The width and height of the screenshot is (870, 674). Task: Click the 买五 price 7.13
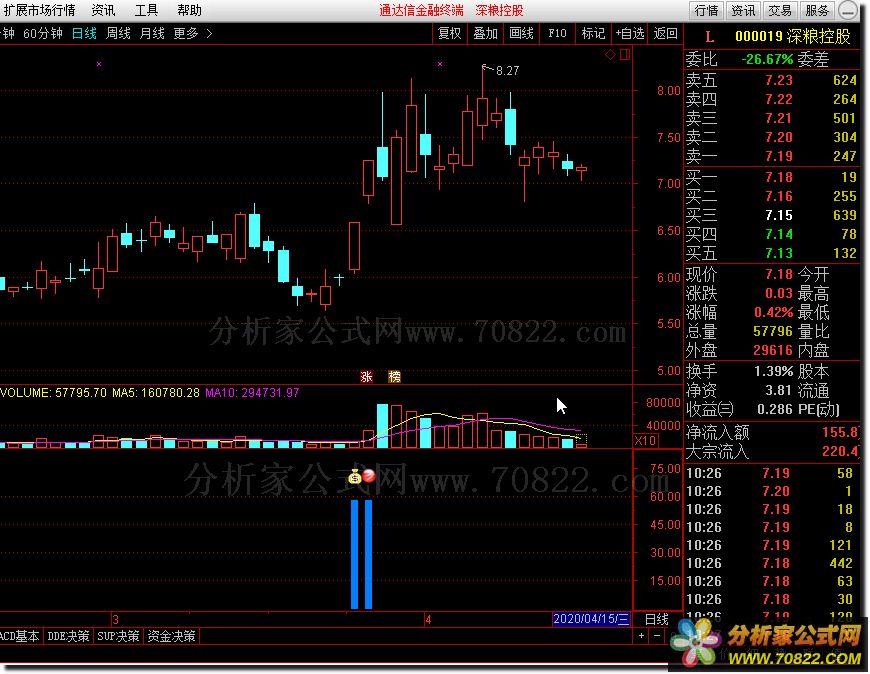point(779,254)
